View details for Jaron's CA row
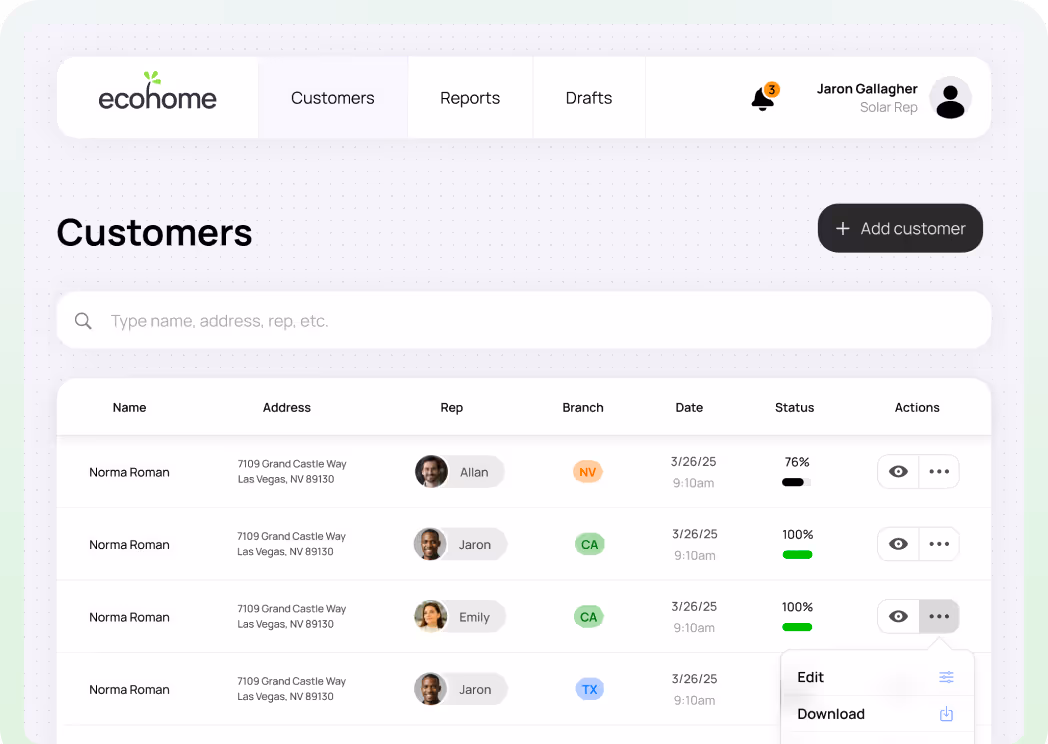The height and width of the screenshot is (744, 1048). click(898, 543)
